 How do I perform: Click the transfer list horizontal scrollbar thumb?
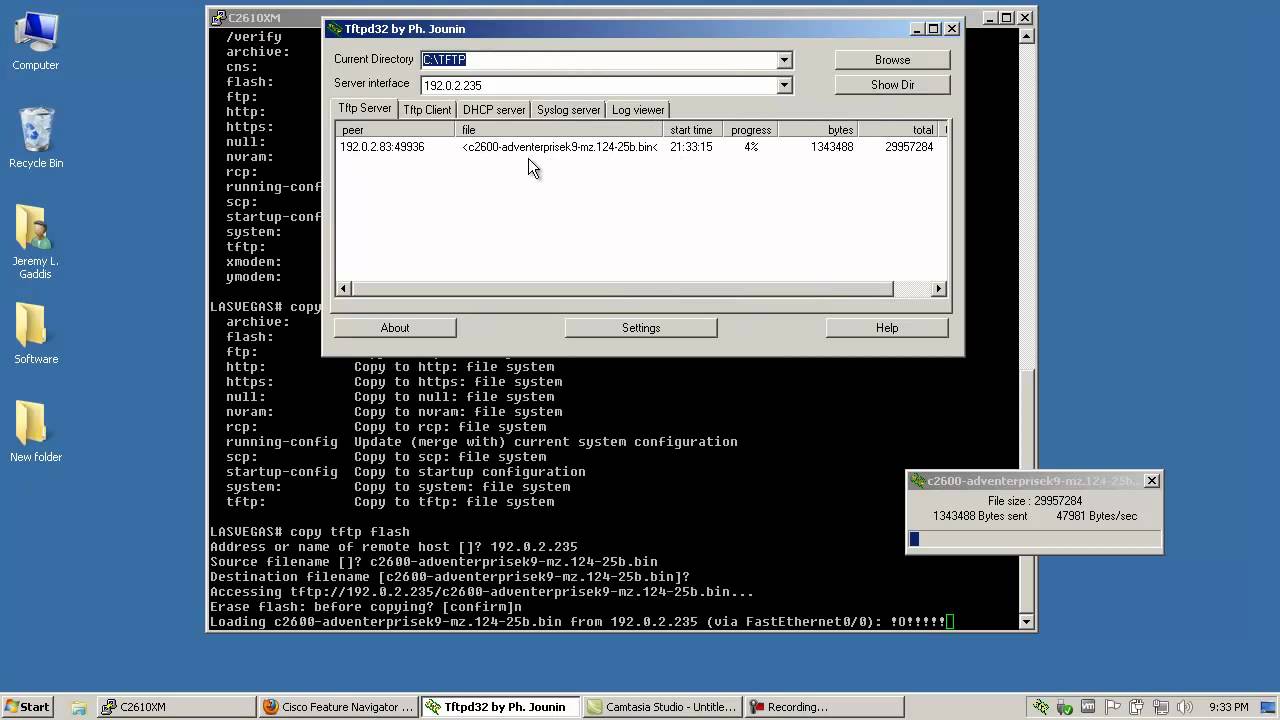(x=621, y=289)
